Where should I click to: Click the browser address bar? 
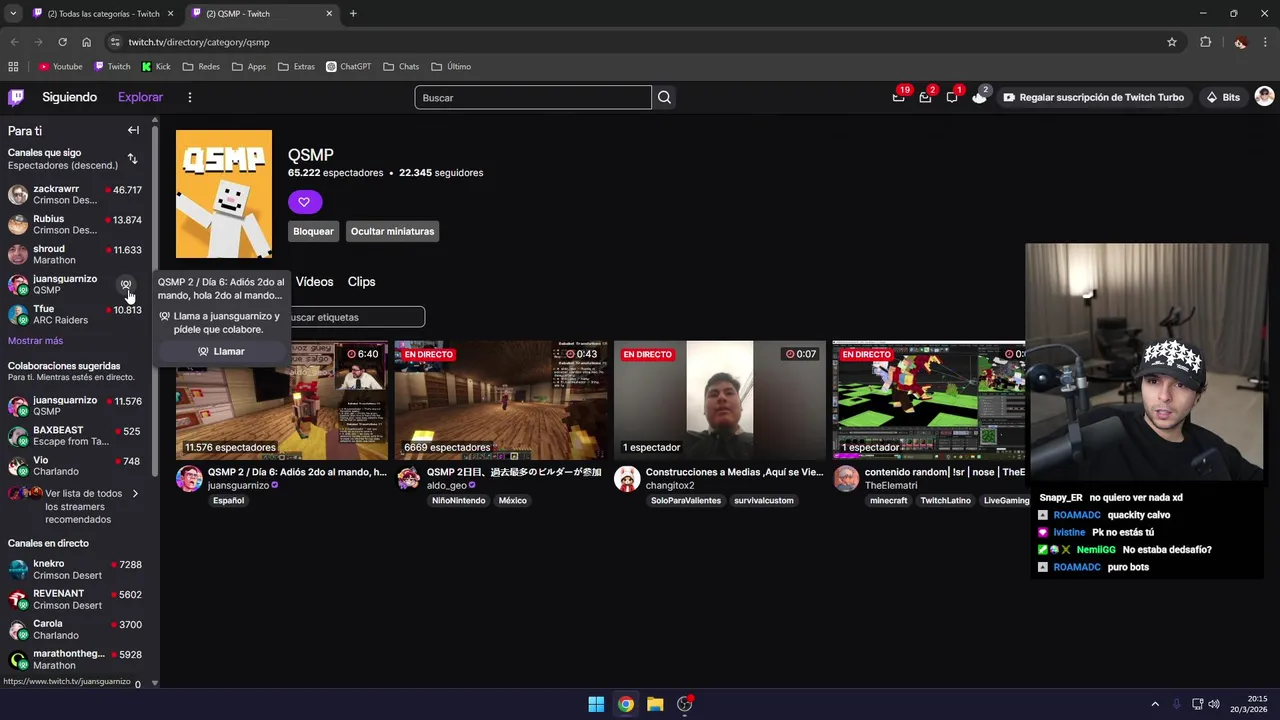(640, 42)
